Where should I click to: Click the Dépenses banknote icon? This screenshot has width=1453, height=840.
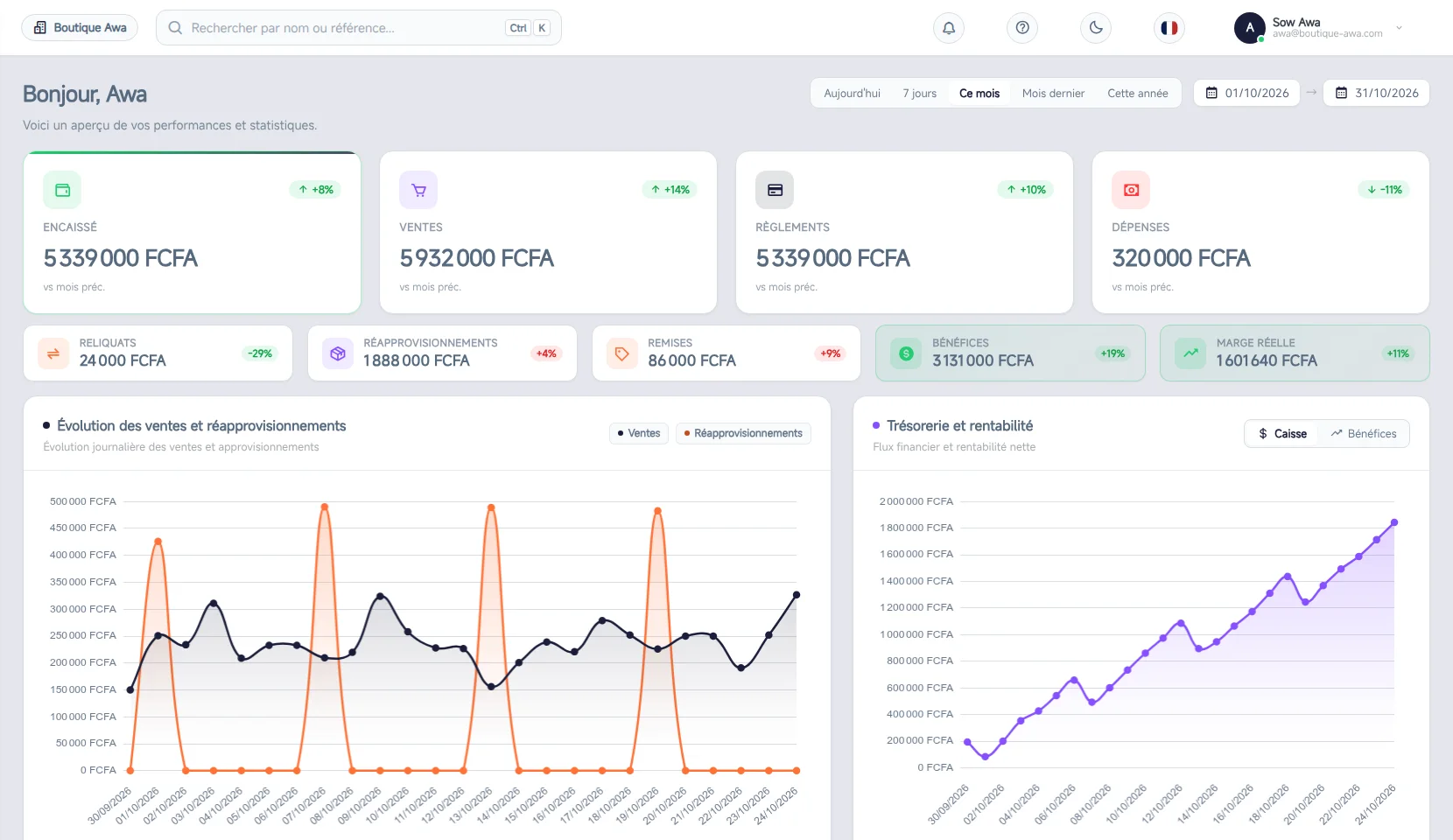click(1131, 190)
